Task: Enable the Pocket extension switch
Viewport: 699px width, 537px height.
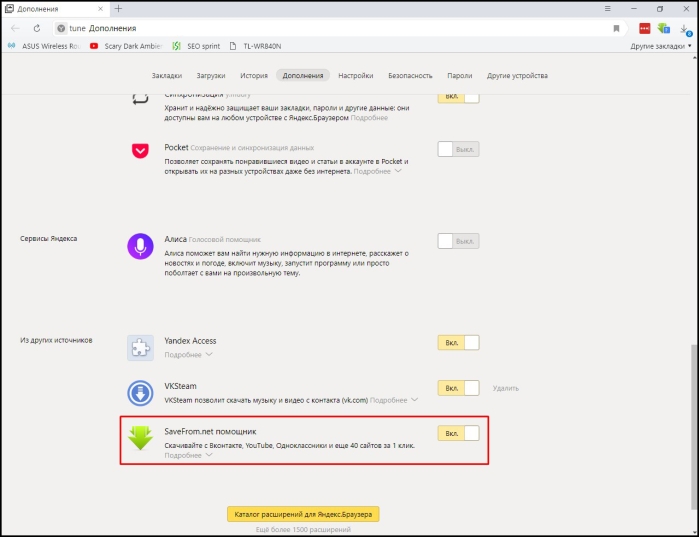Action: 458,149
